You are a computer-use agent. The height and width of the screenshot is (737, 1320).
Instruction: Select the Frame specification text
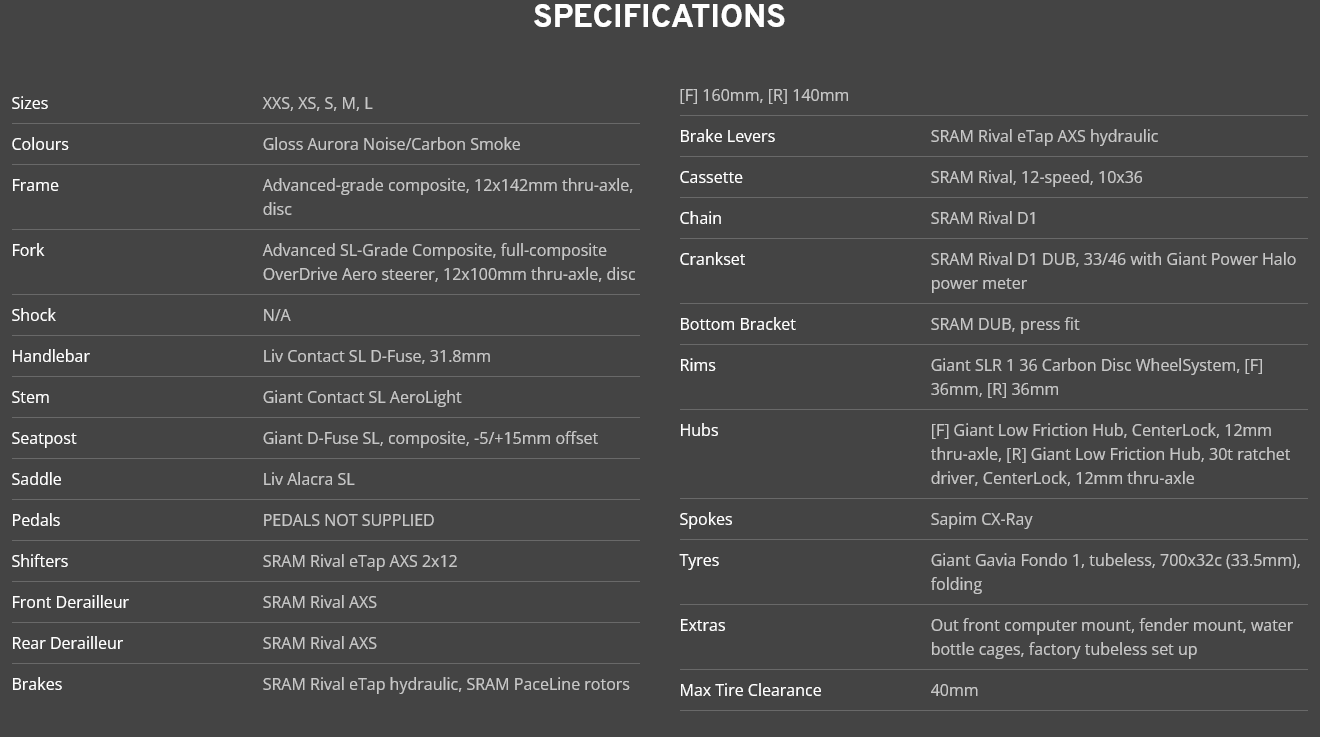coord(448,197)
